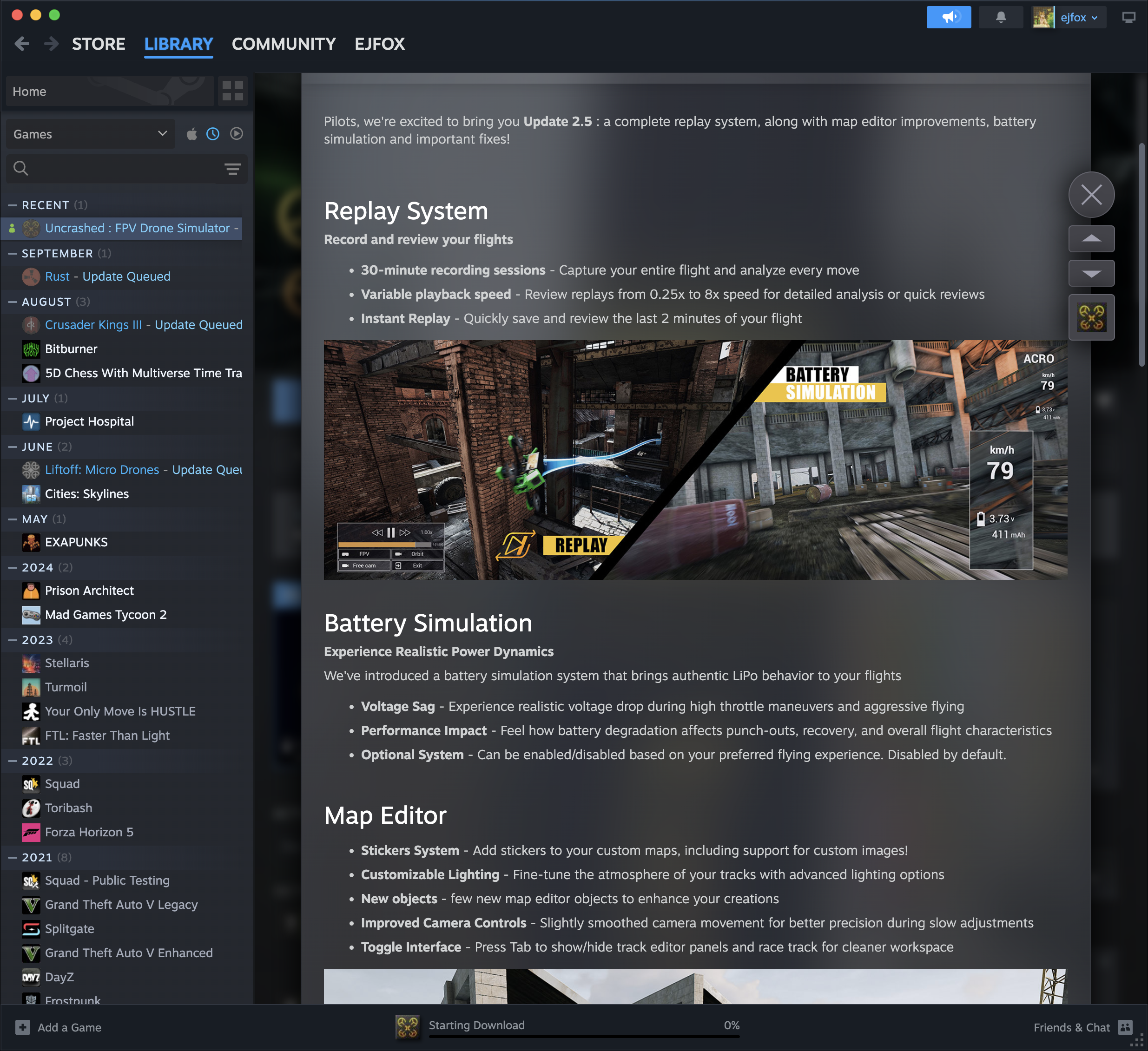1148x1051 pixels.
Task: Open the Games collection dropdown
Action: (90, 134)
